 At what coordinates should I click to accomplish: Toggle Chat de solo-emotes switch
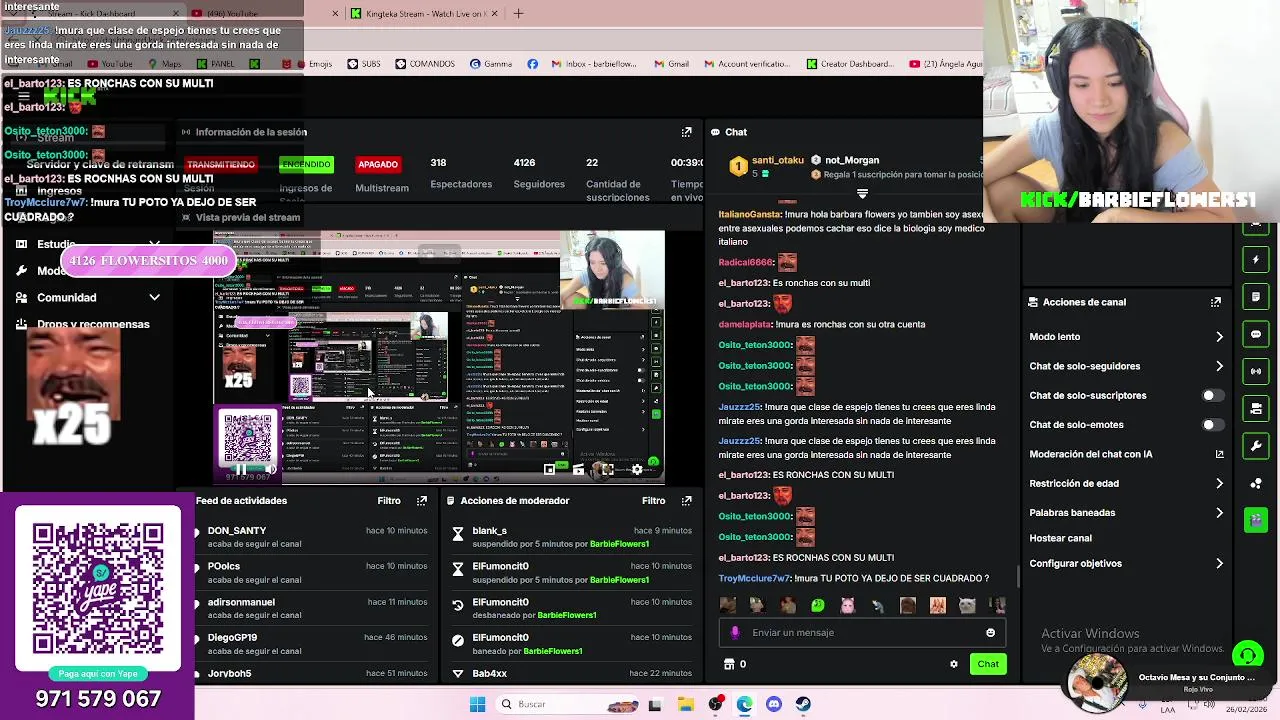tap(1212, 425)
